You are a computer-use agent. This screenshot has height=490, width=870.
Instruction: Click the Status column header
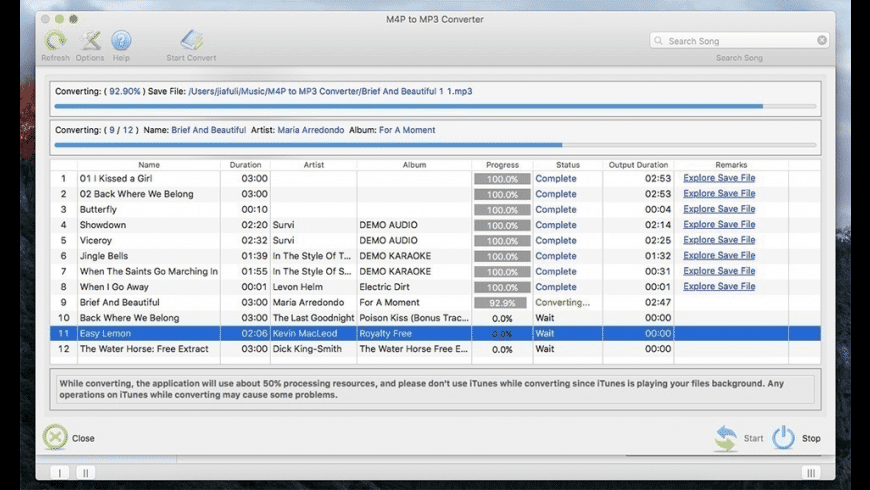[568, 165]
